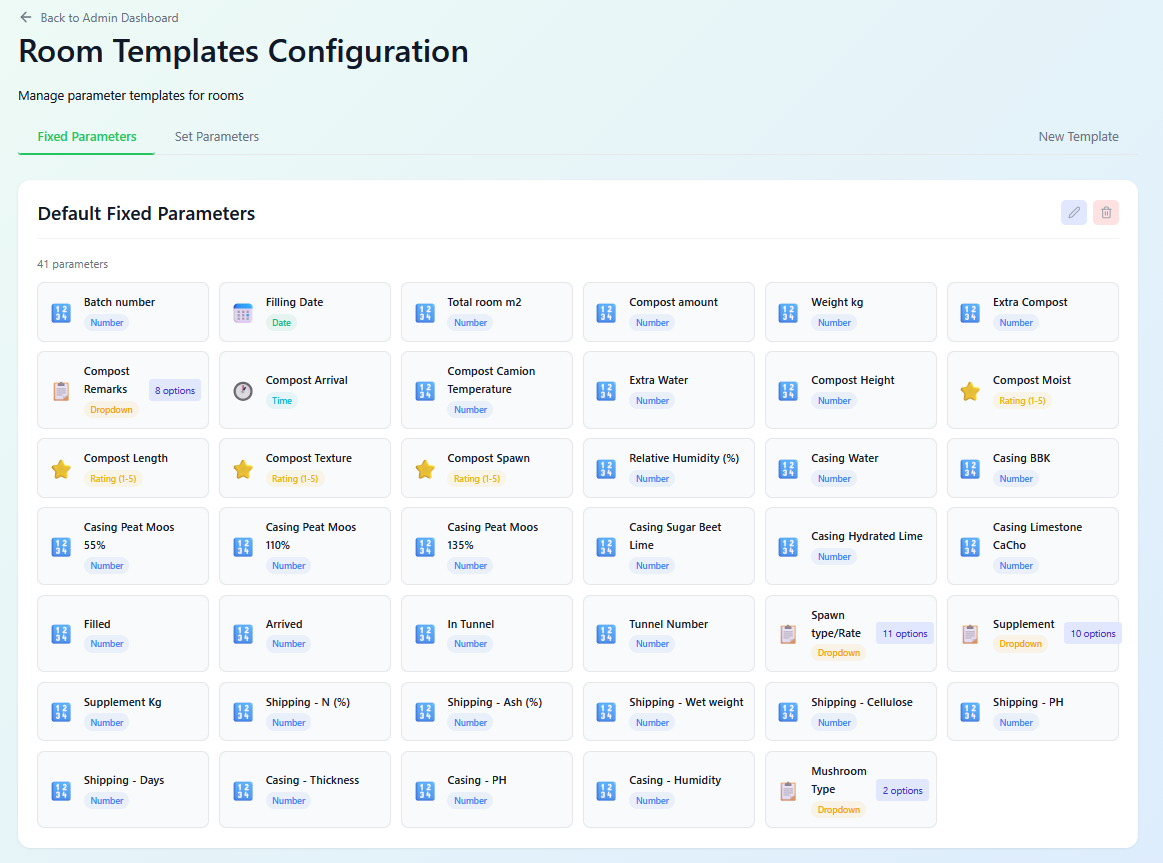Click the number icon on Weight kg card

(788, 313)
